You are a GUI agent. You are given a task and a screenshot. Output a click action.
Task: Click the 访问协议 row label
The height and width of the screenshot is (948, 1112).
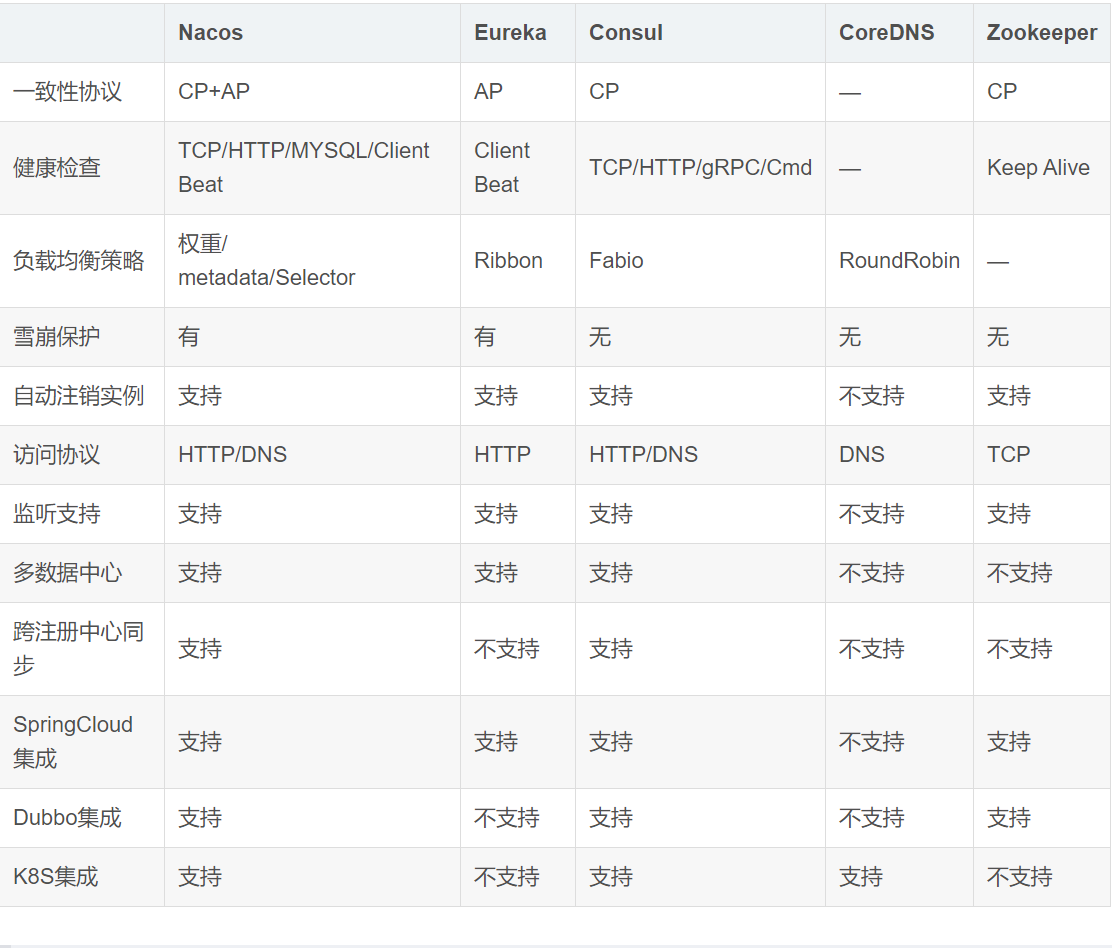point(57,455)
